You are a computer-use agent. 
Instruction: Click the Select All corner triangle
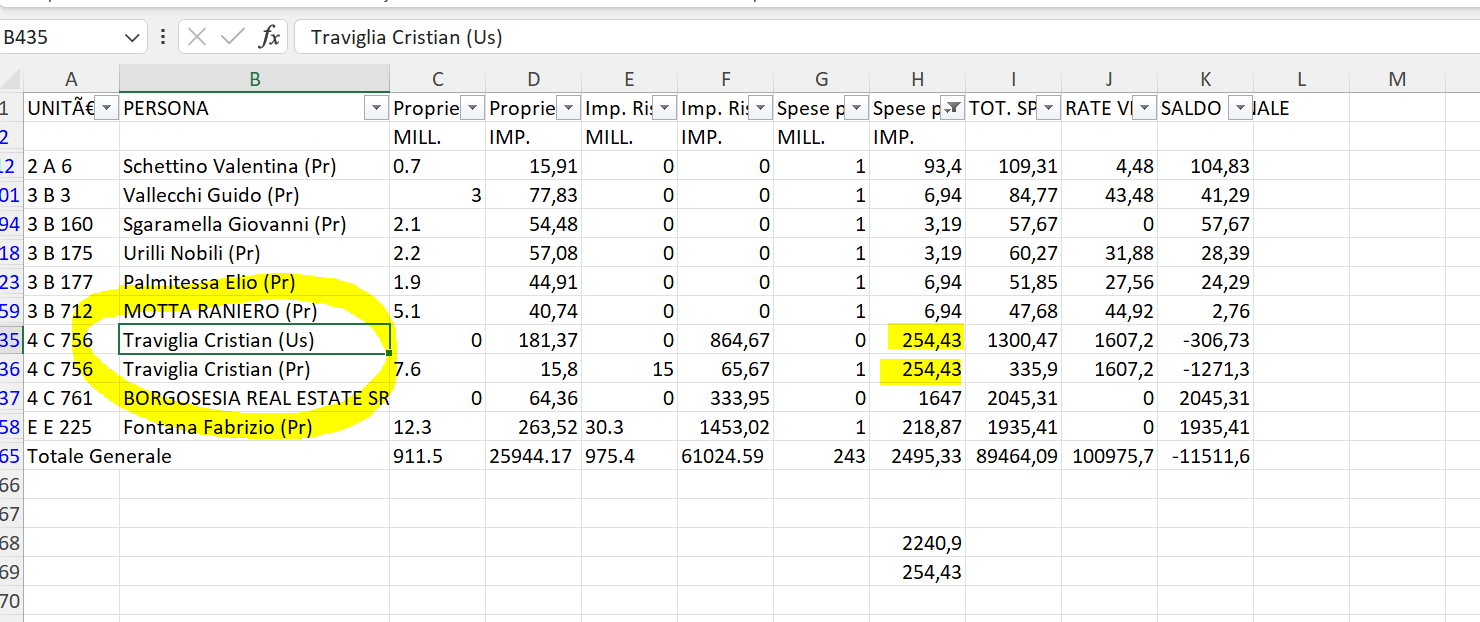(x=12, y=79)
